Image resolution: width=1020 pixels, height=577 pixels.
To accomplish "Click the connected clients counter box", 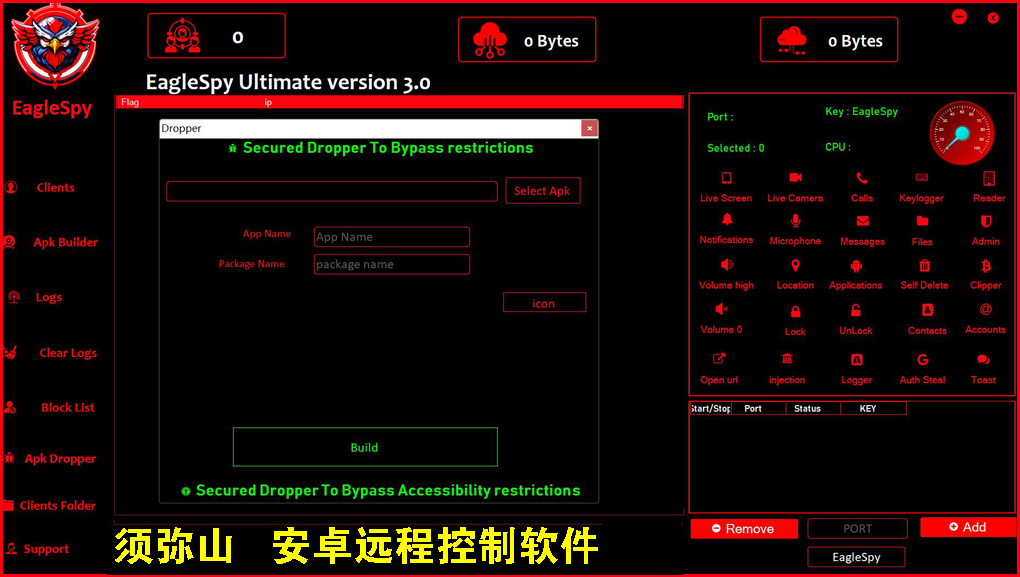I will [216, 36].
